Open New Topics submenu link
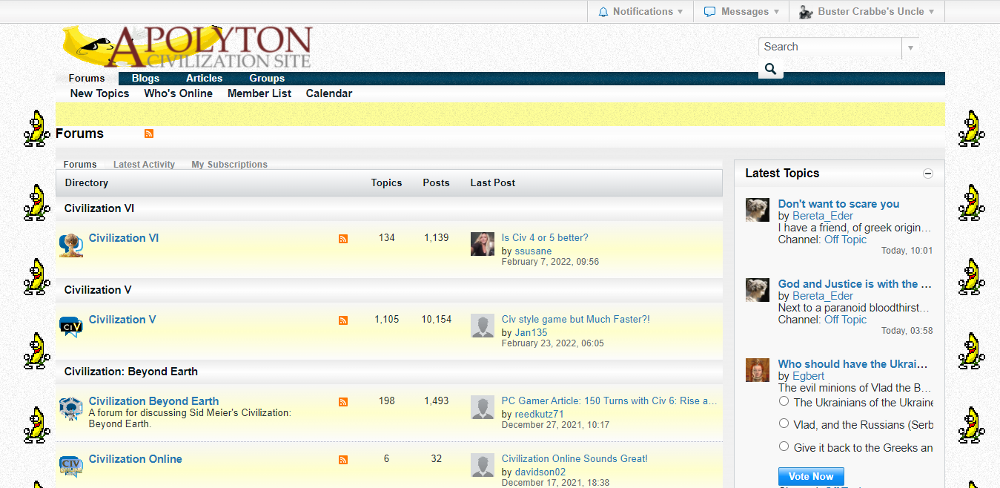Image resolution: width=1000 pixels, height=488 pixels. pos(99,93)
